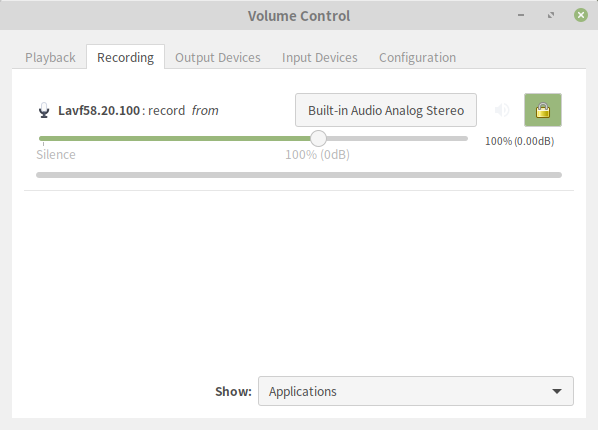Click the input level meter bar

299,175
